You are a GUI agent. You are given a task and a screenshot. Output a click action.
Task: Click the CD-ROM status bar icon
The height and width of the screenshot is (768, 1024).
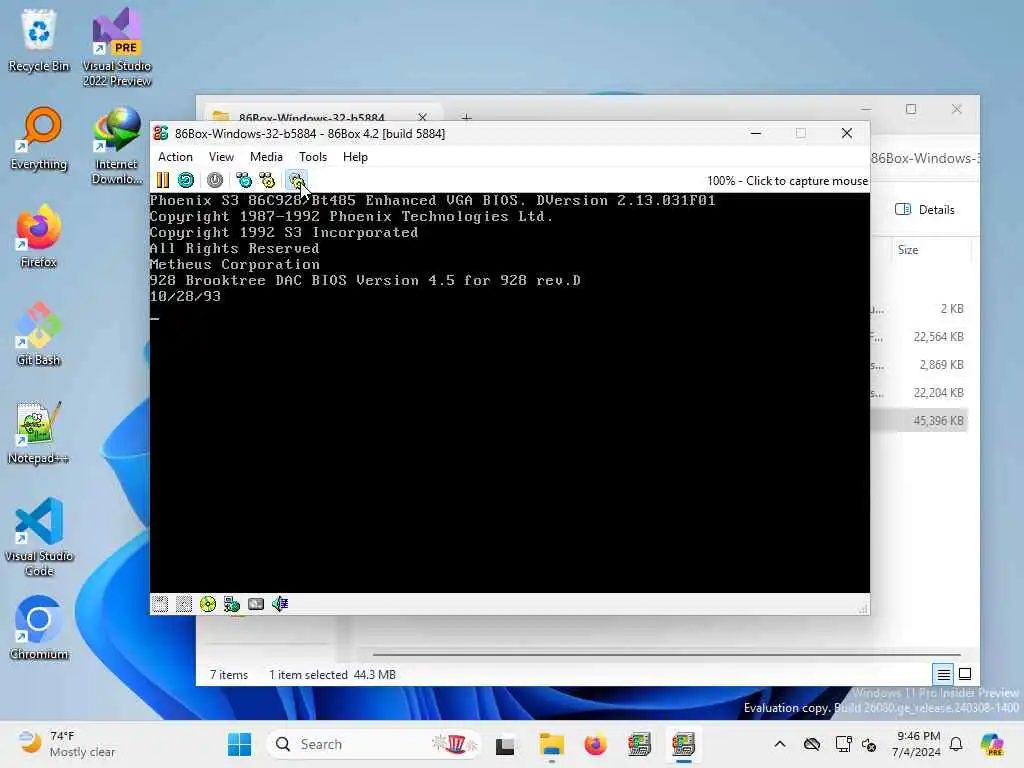[208, 604]
